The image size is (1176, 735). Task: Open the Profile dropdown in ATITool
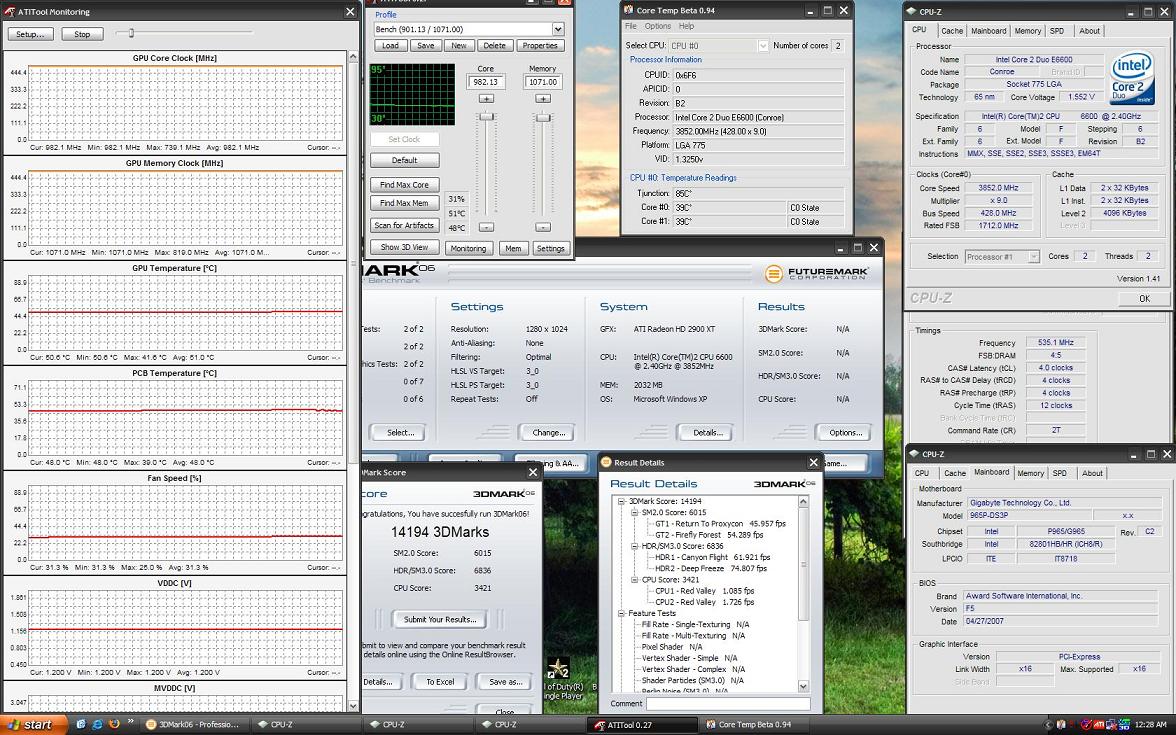point(558,29)
